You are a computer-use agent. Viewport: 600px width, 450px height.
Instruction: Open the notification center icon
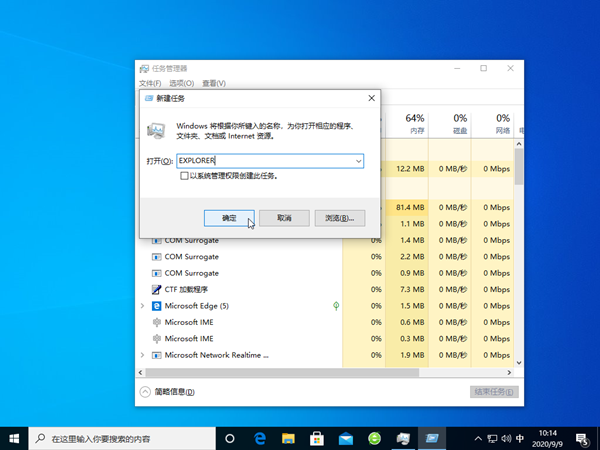pos(582,439)
